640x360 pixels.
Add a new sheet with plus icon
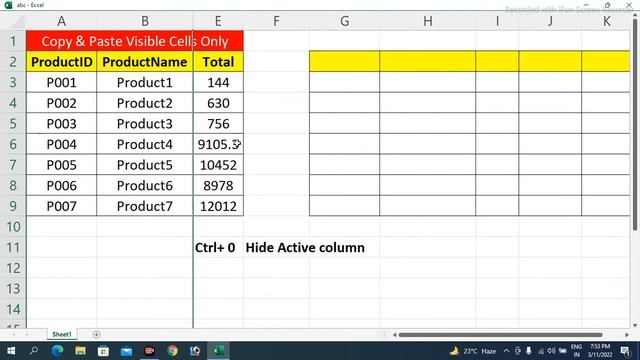96,335
